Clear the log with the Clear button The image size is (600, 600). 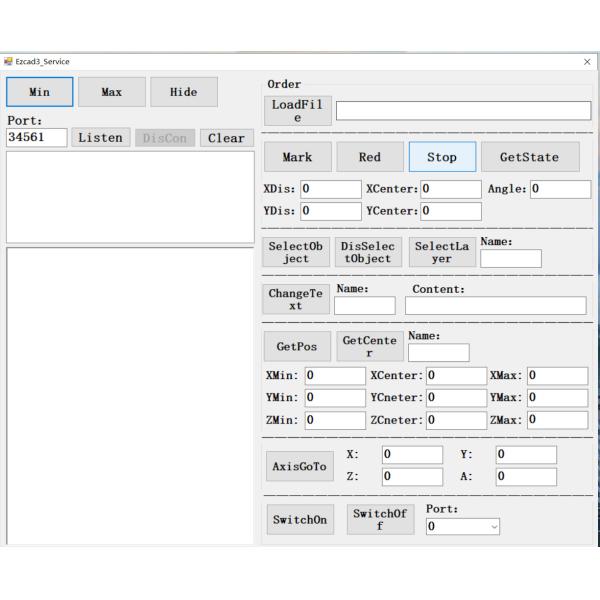[x=226, y=138]
